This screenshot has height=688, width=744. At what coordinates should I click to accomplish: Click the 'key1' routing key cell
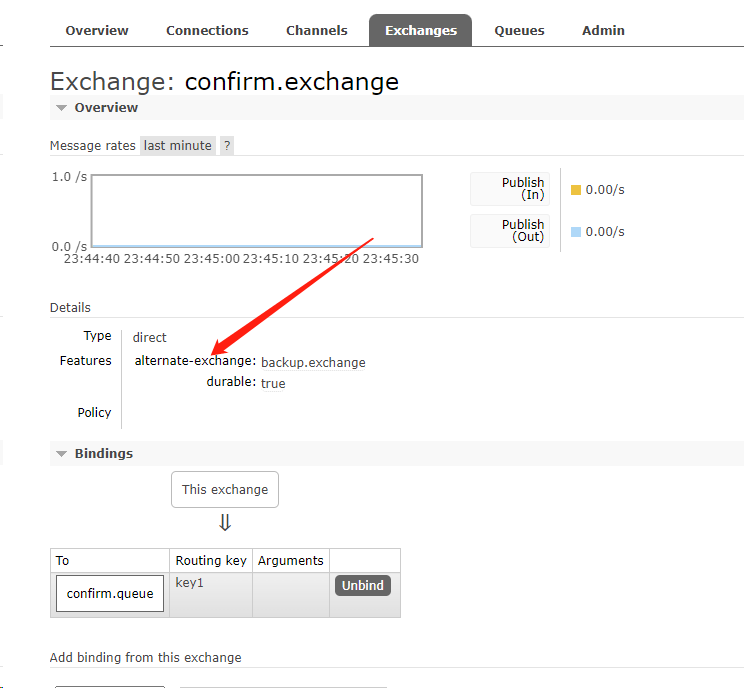pos(211,595)
